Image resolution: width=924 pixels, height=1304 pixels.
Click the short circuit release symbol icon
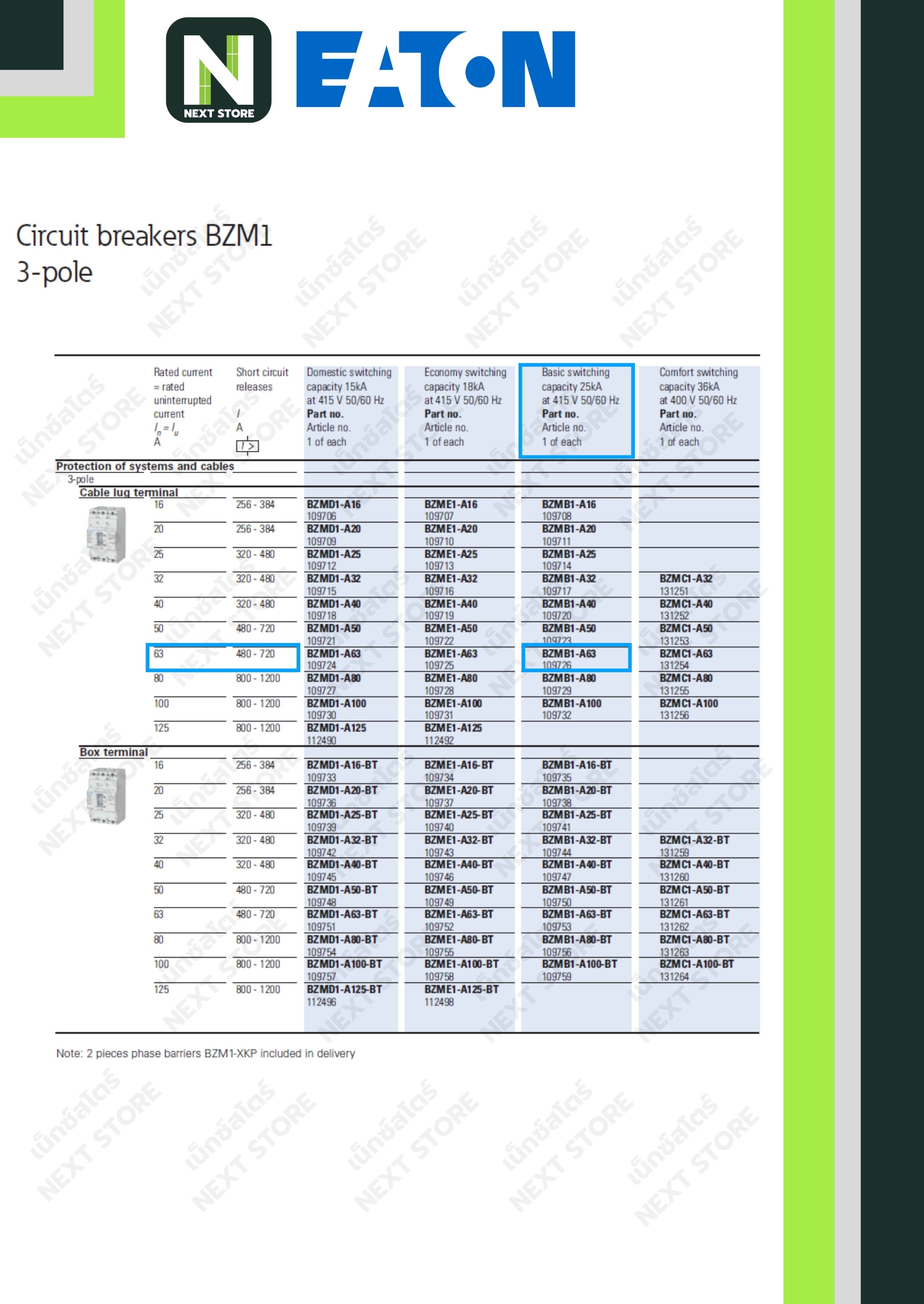[x=247, y=446]
